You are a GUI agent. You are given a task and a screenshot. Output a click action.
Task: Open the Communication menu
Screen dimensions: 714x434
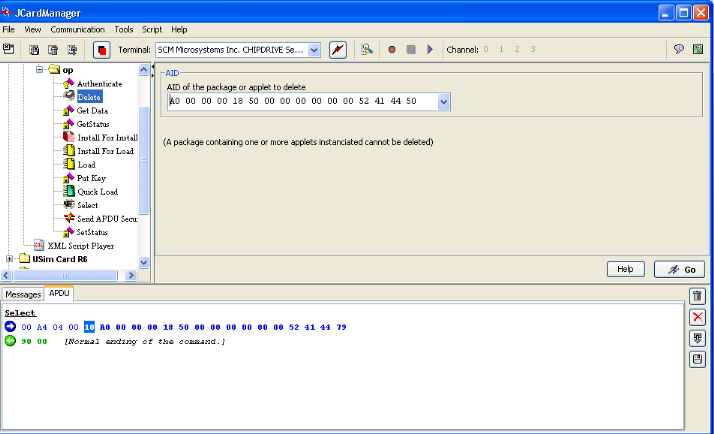coord(77,30)
